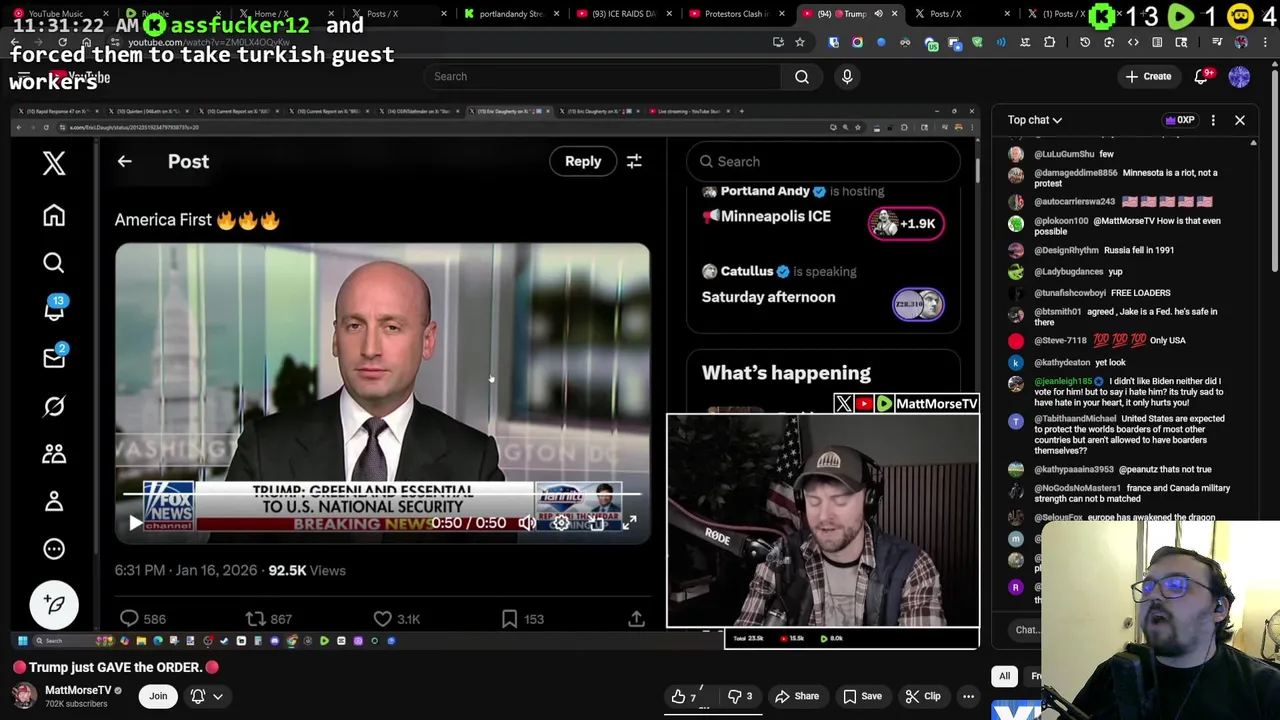This screenshot has width=1280, height=720.
Task: Open Communities icon in X sidebar
Action: pos(54,454)
